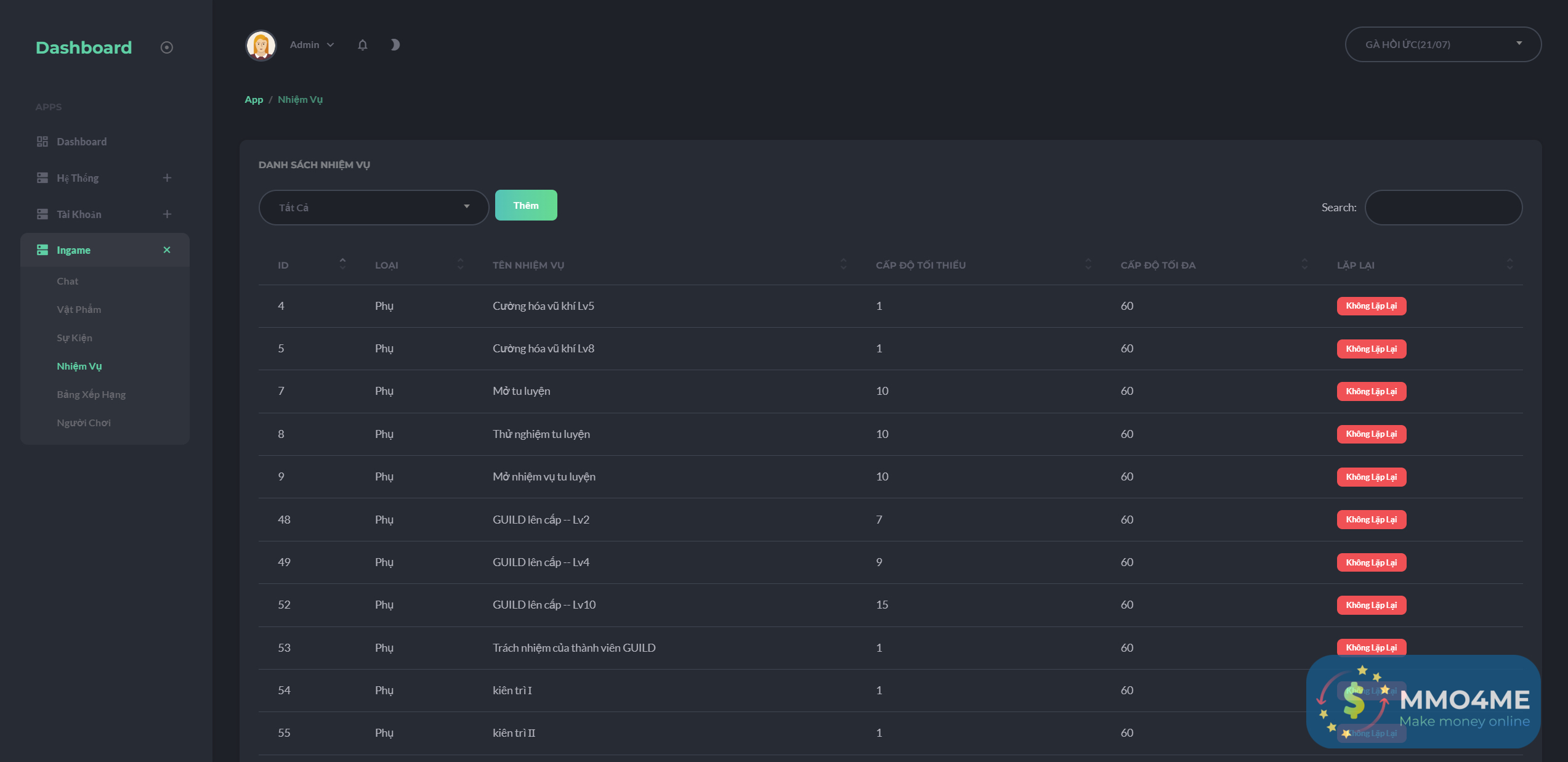Sort by CẤP ĐỘ TỐI ĐA arrows
The image size is (1568, 762).
coord(1305,264)
